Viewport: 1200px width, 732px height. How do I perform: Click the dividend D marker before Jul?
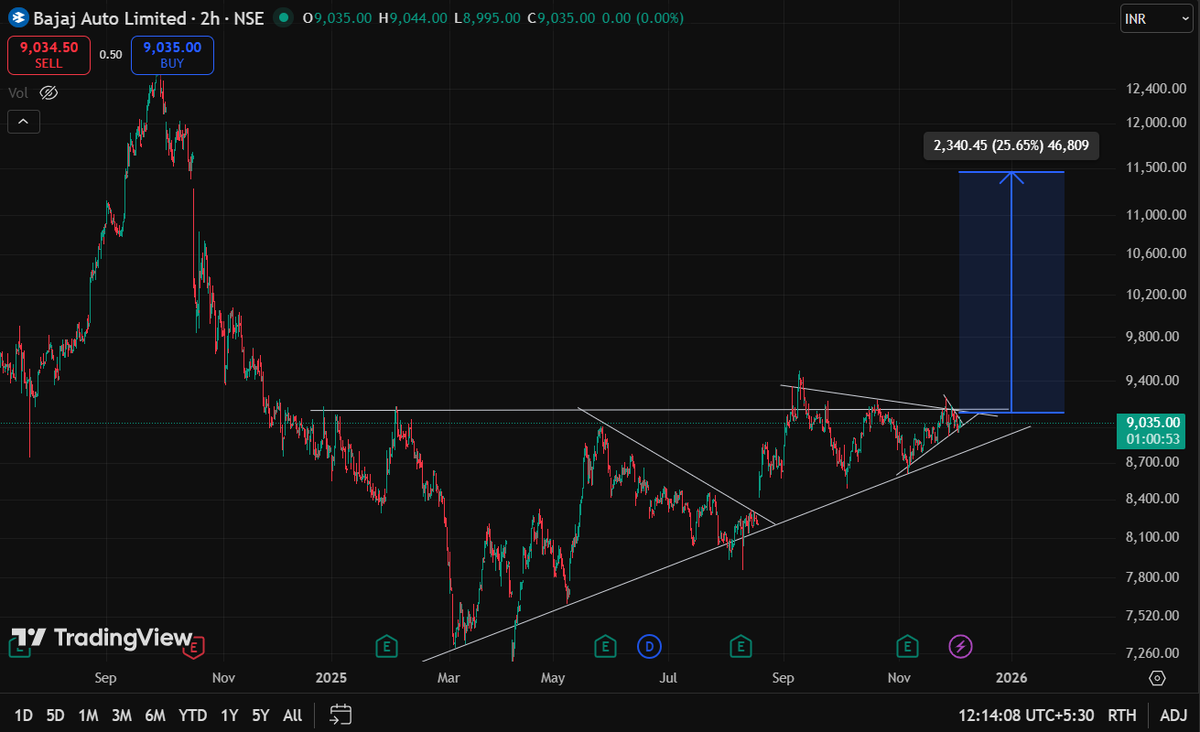pyautogui.click(x=648, y=646)
